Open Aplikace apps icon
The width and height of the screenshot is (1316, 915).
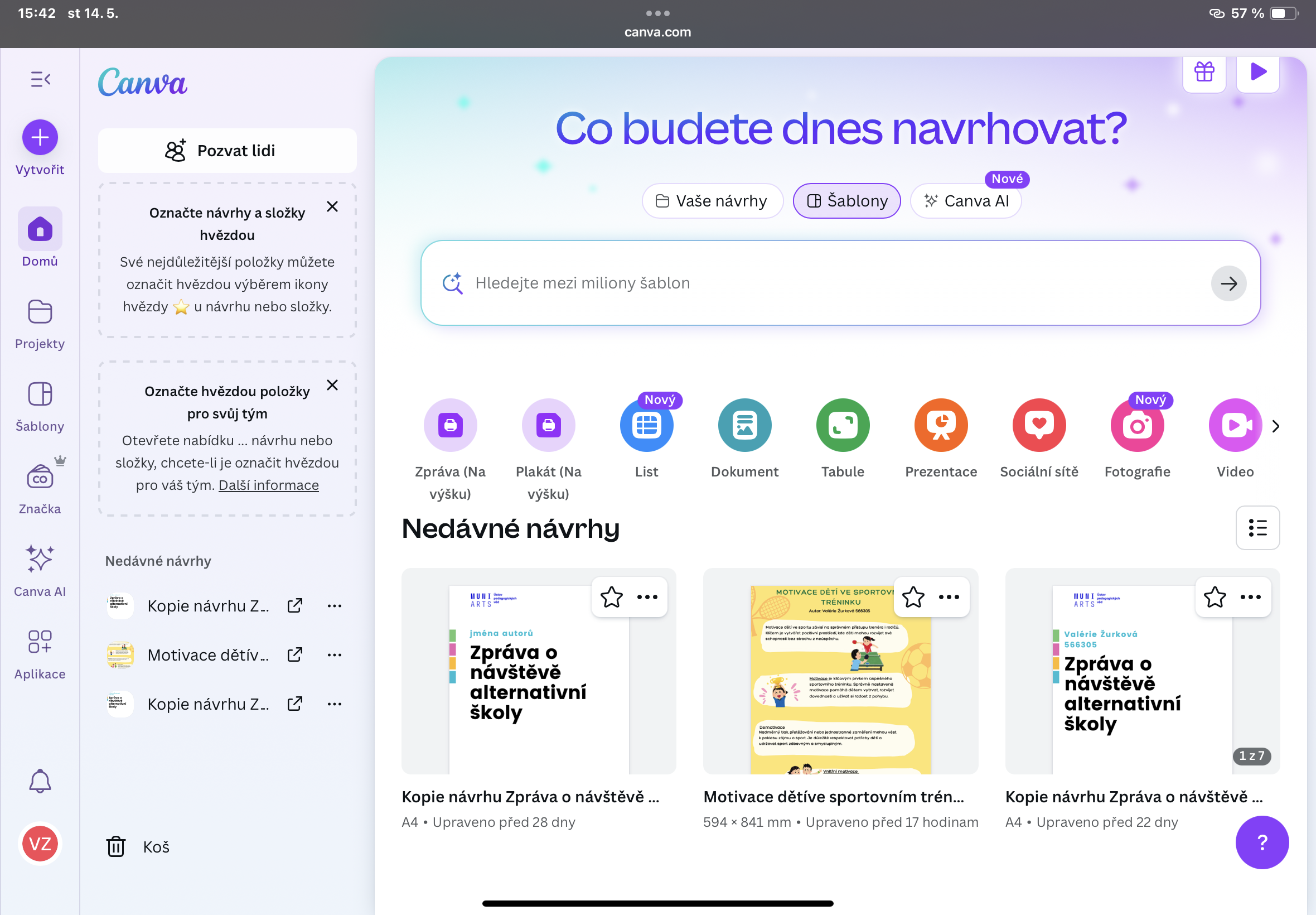click(40, 642)
